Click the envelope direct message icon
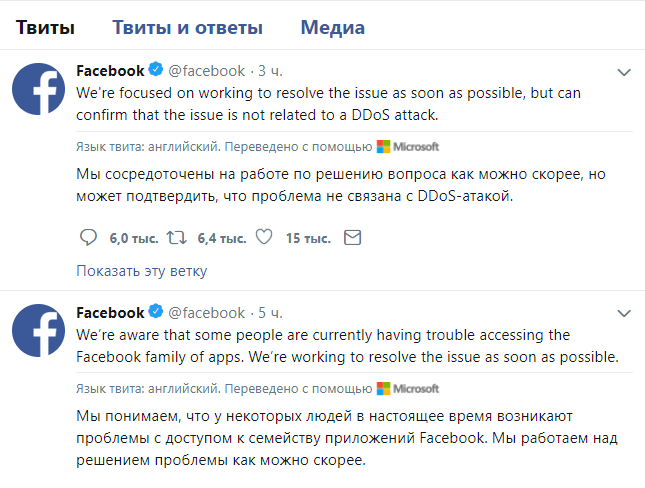645x488 pixels. (x=351, y=237)
